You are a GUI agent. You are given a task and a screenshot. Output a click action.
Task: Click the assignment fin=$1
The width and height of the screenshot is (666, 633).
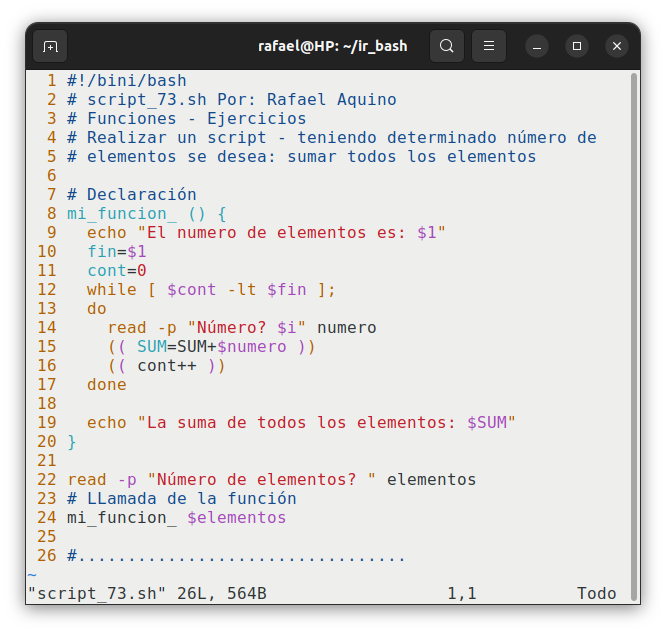click(x=117, y=252)
